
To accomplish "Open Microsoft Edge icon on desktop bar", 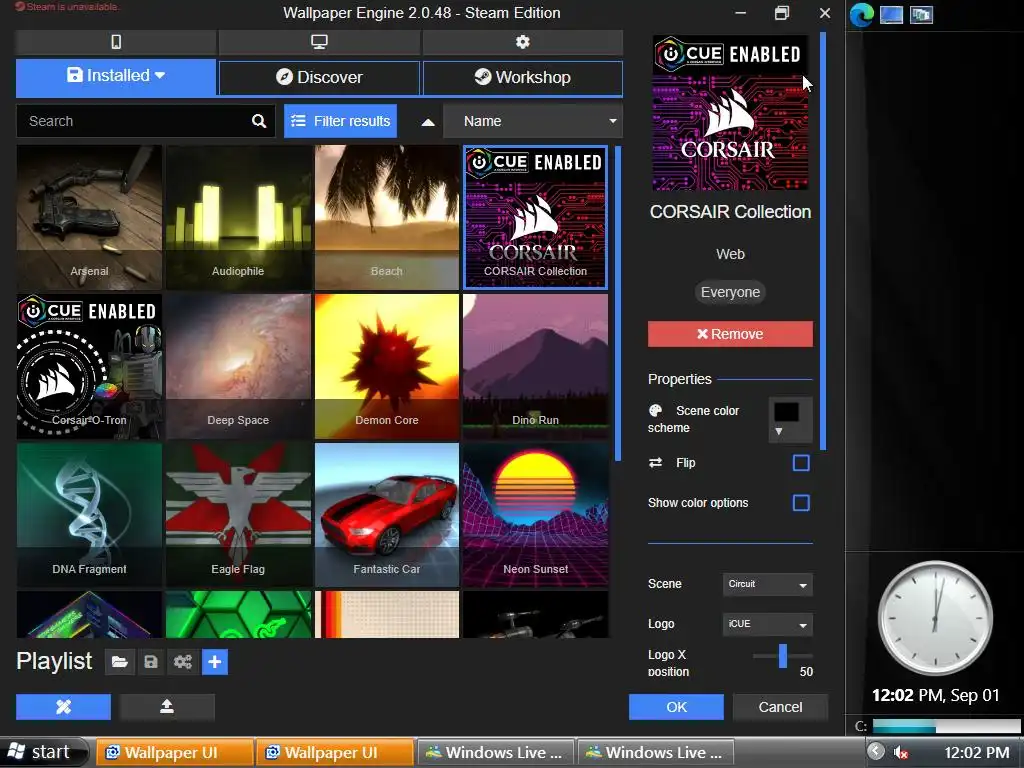I will click(861, 14).
